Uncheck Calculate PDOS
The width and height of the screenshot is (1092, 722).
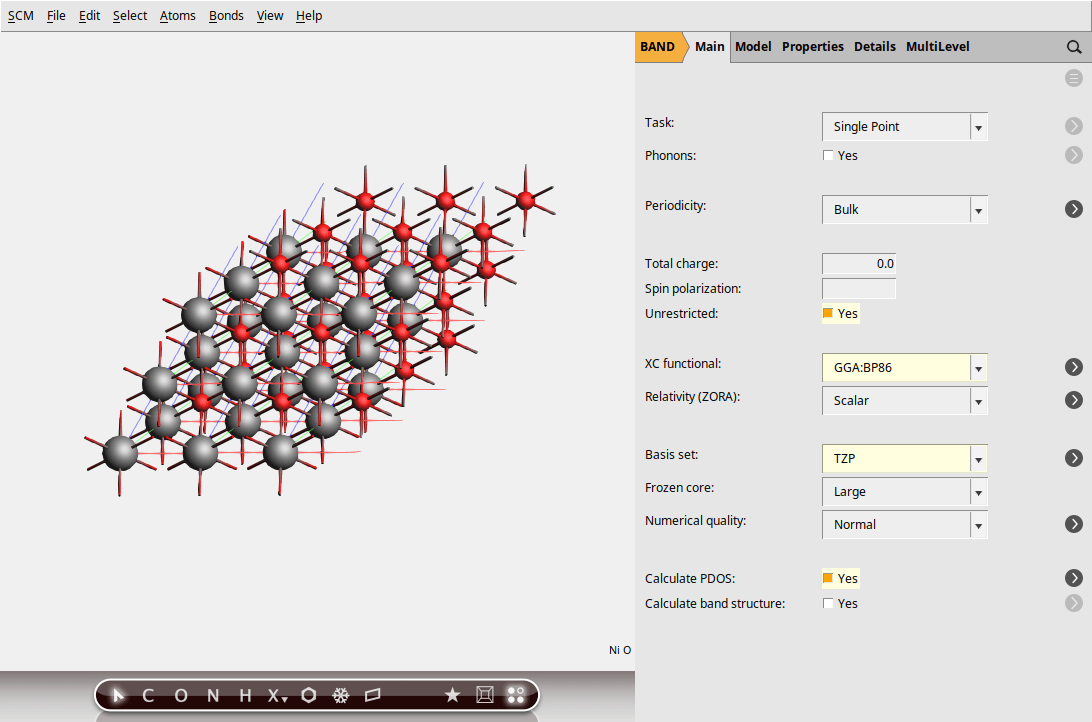pos(831,578)
